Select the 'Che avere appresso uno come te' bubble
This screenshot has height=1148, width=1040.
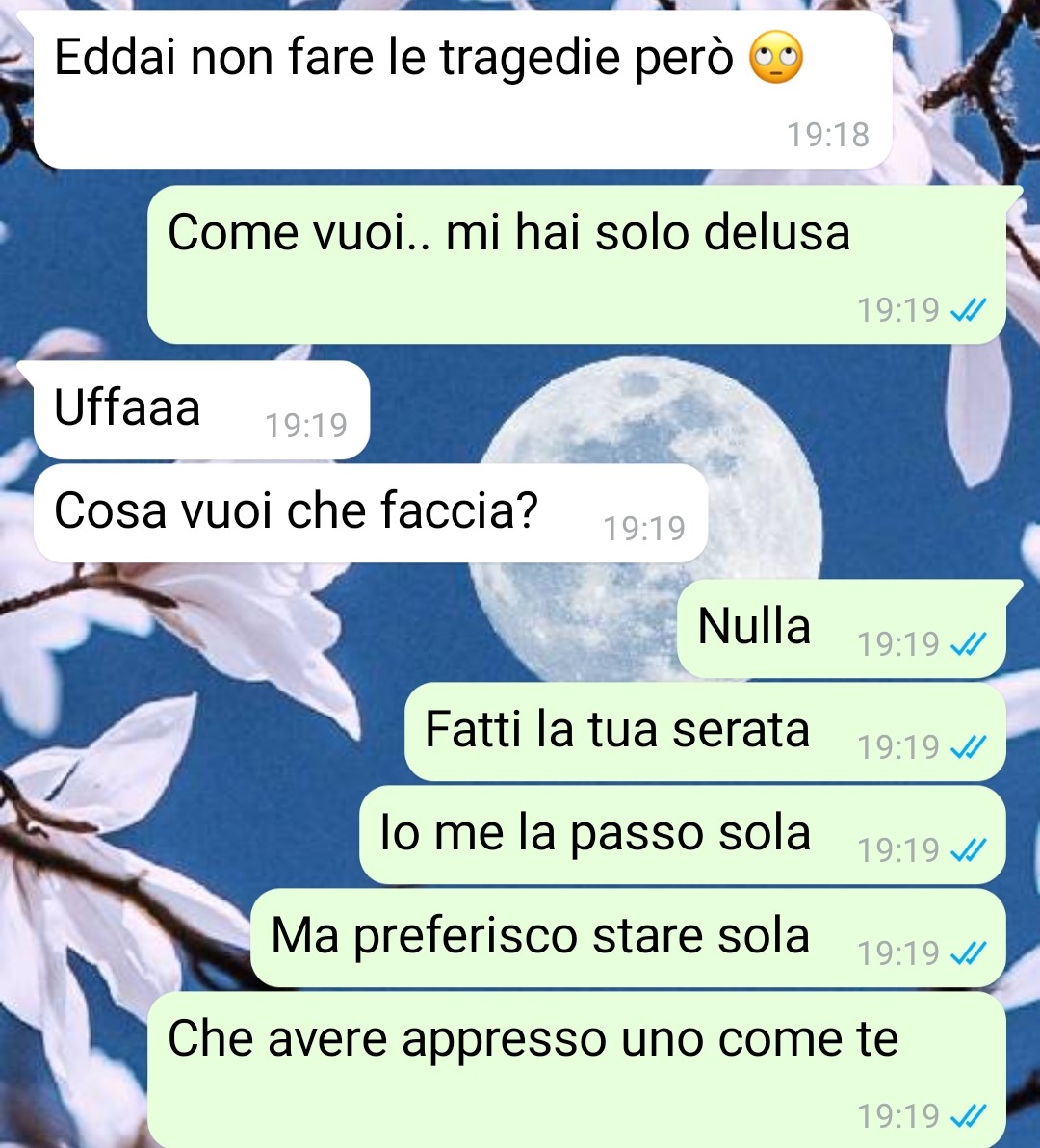(577, 1070)
